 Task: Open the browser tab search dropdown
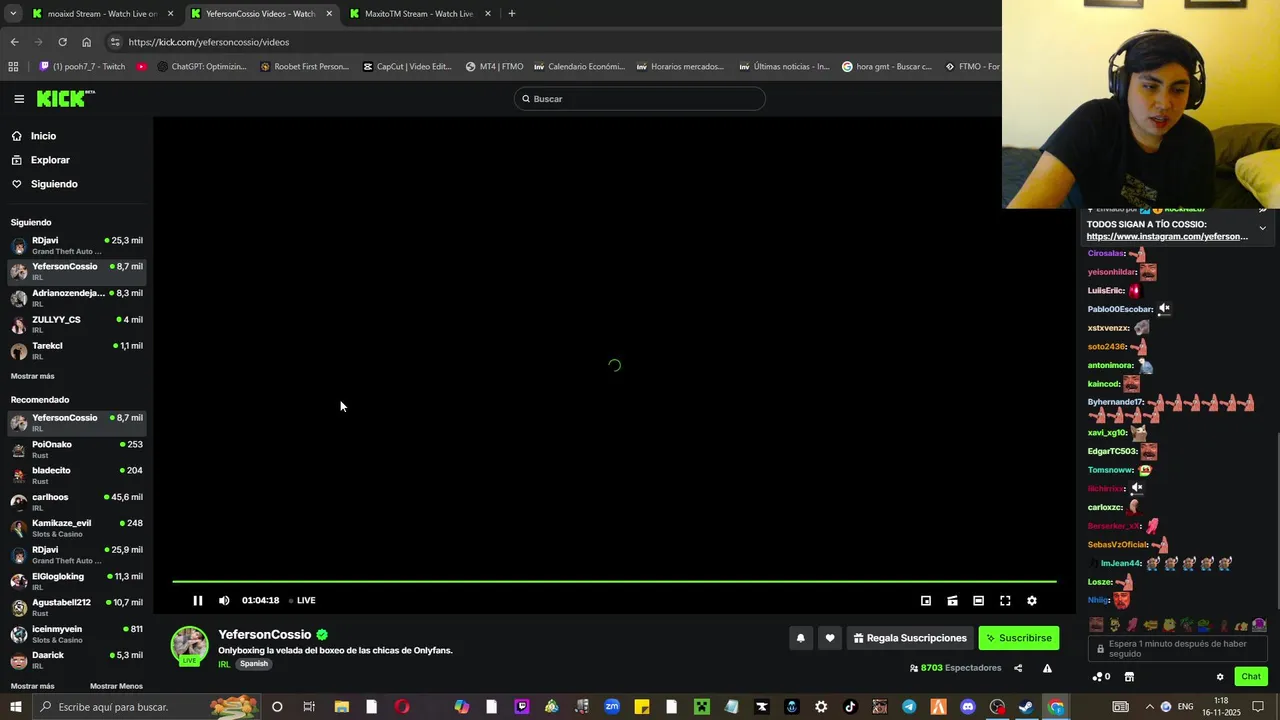pyautogui.click(x=13, y=14)
